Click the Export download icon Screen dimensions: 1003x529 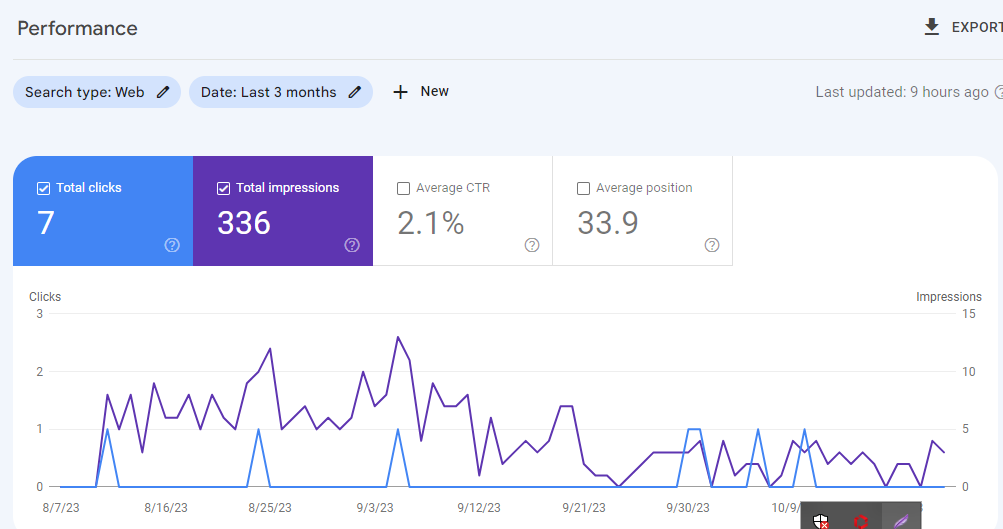pos(932,27)
